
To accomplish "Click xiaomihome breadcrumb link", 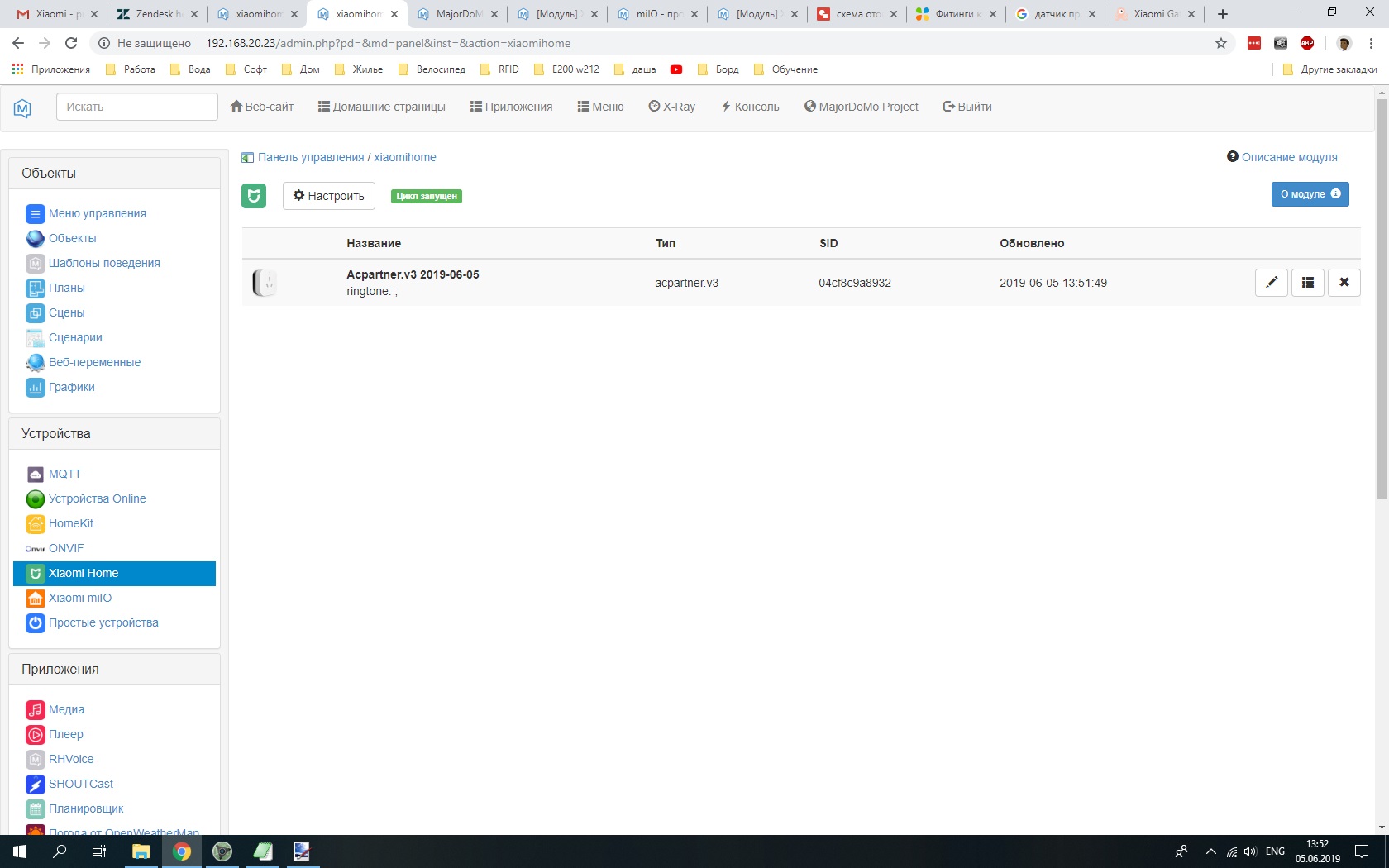I will point(405,157).
